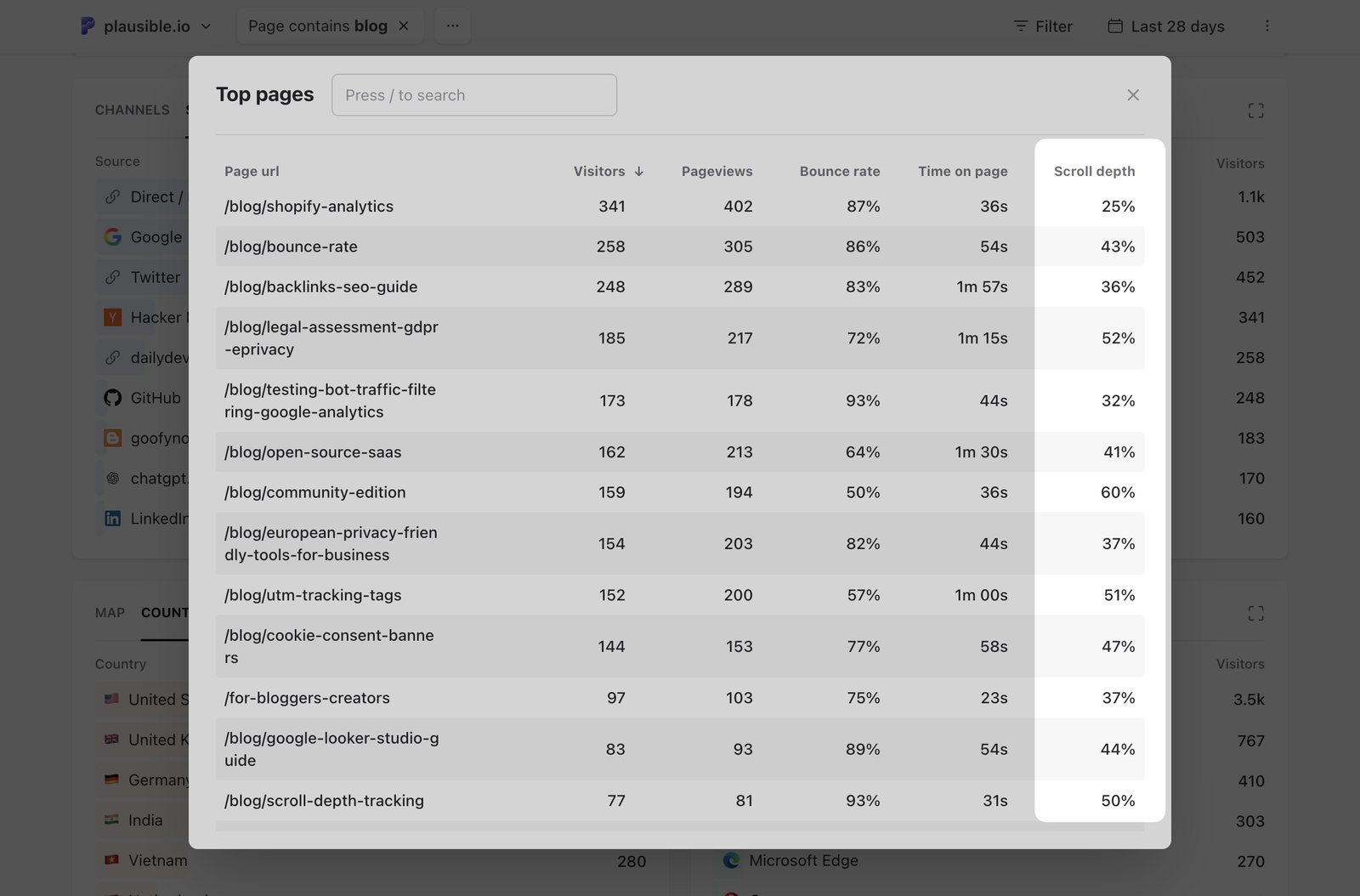The width and height of the screenshot is (1360, 896).
Task: Open /blog/scroll-depth-tracking page link
Action: click(x=324, y=801)
